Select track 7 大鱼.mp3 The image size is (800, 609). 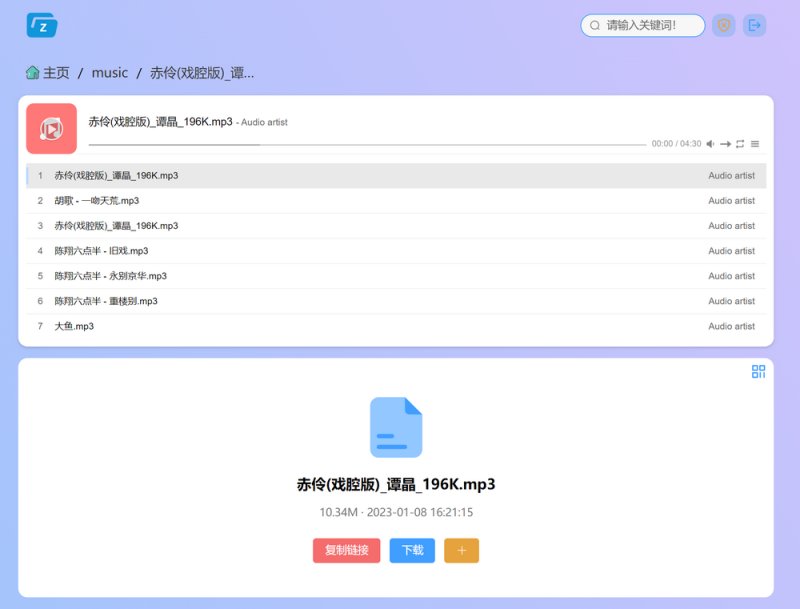(396, 326)
